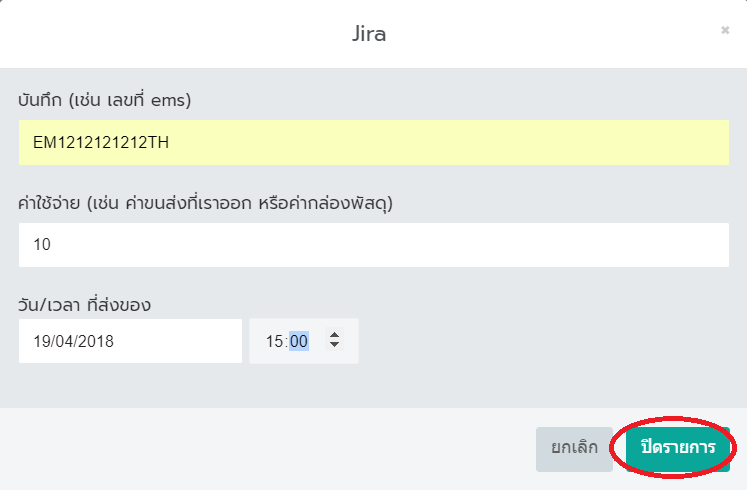747x490 pixels.
Task: Click the Jira dialog title text
Action: 369,34
